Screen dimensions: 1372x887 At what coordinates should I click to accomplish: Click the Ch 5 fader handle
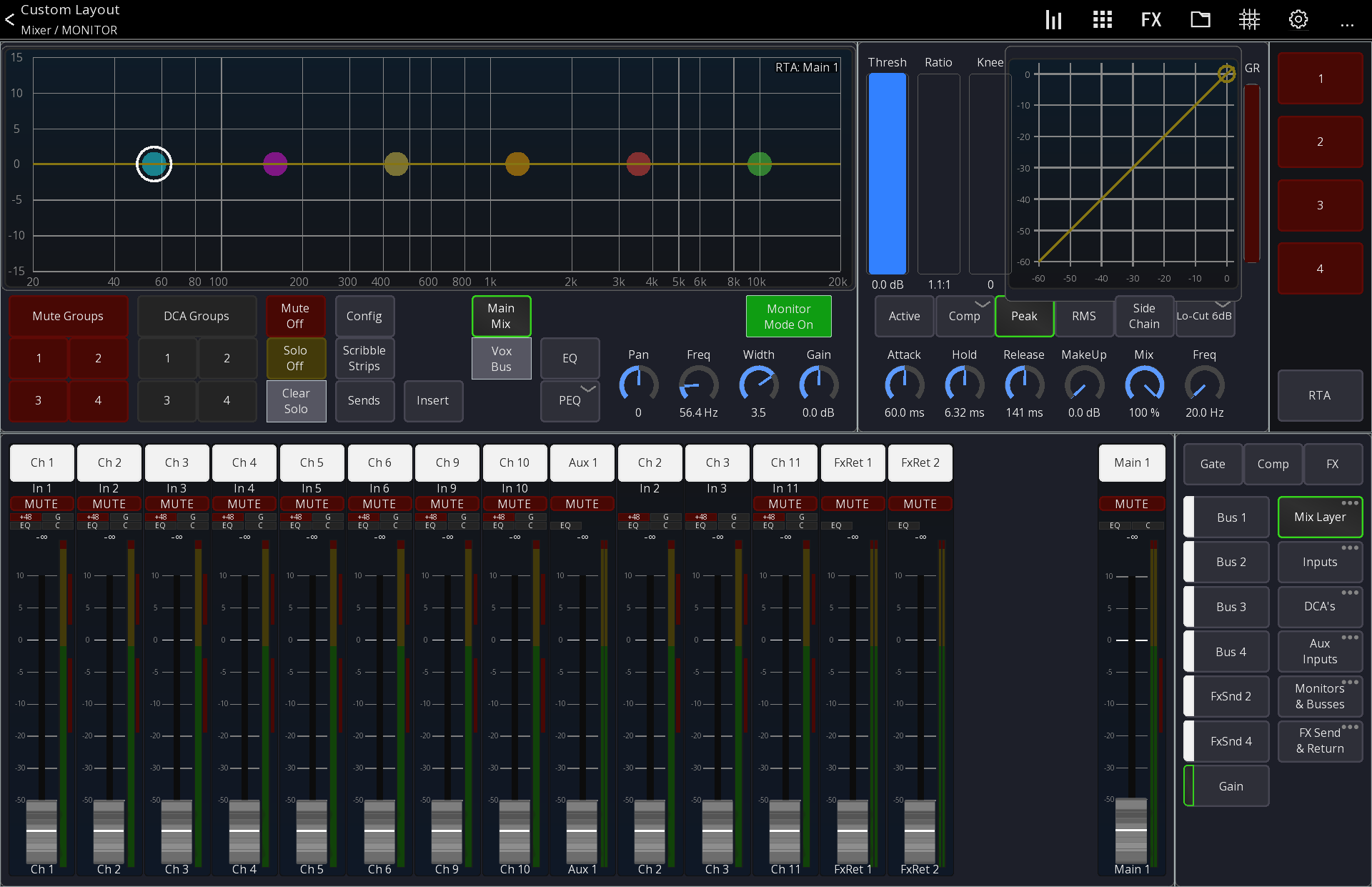pyautogui.click(x=312, y=831)
